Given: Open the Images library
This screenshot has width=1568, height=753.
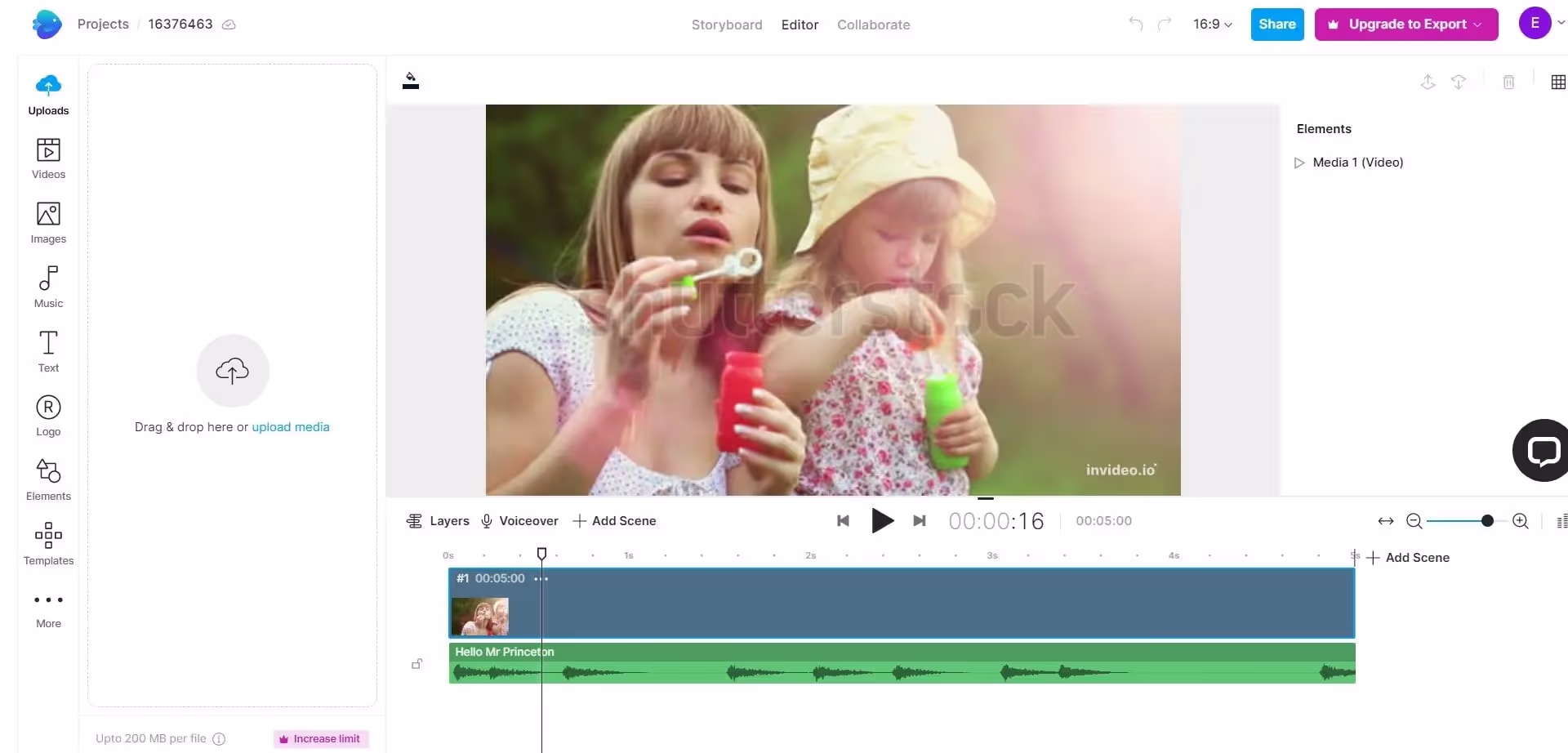Looking at the screenshot, I should (48, 224).
